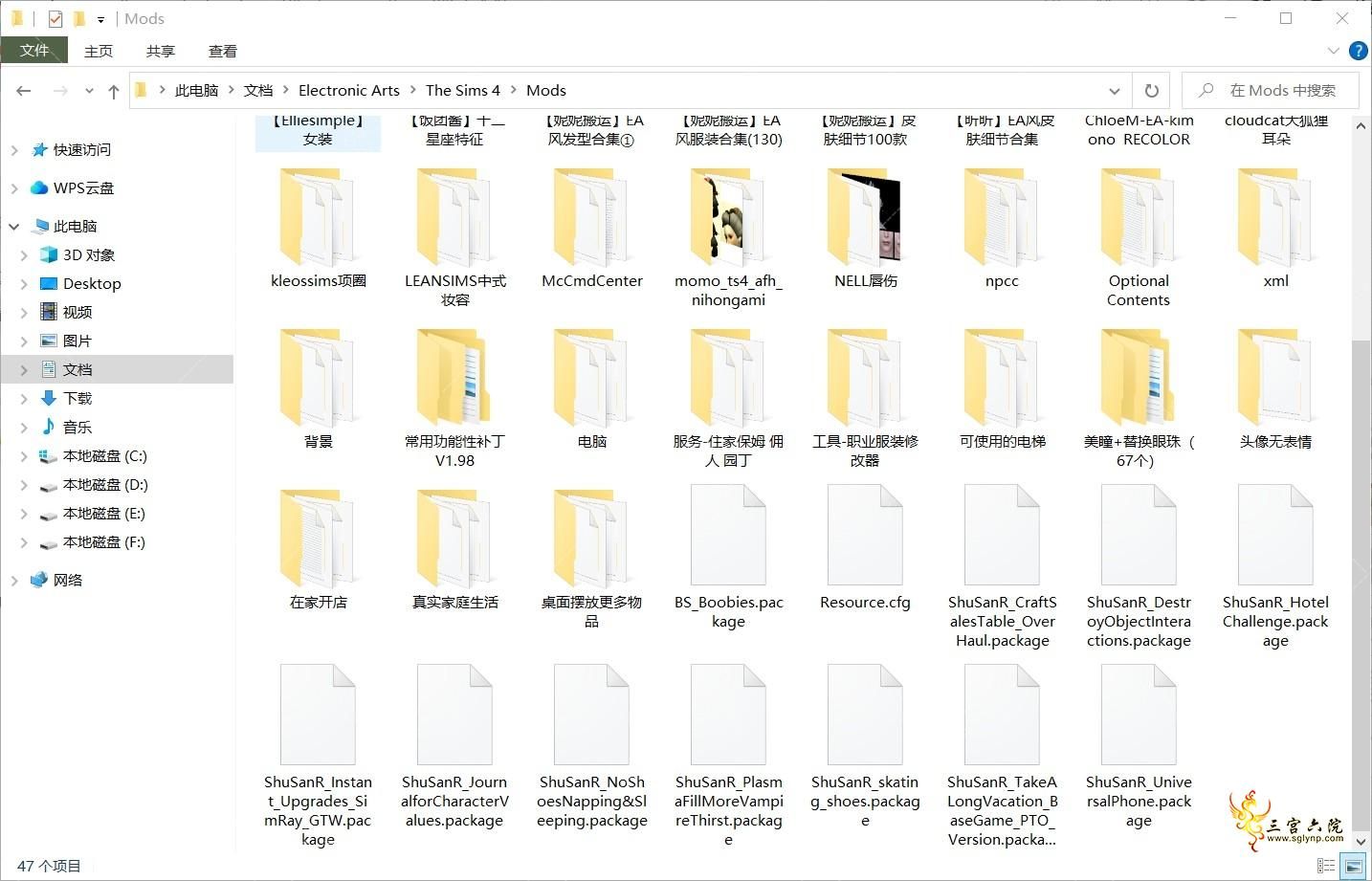Select Desktop in the navigation pane

pyautogui.click(x=92, y=284)
